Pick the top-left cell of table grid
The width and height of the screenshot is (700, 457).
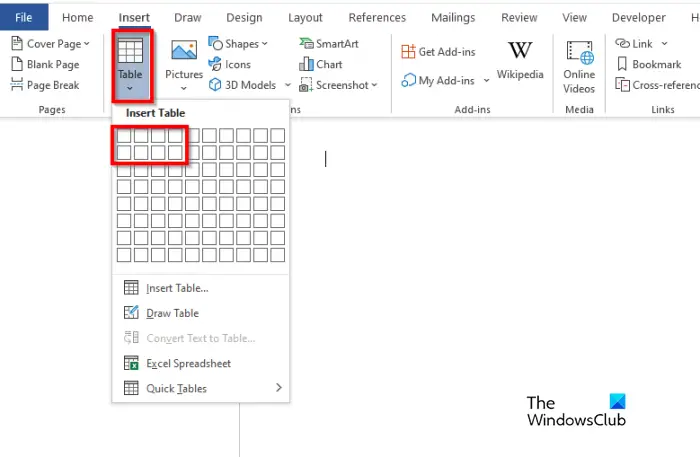coord(124,136)
